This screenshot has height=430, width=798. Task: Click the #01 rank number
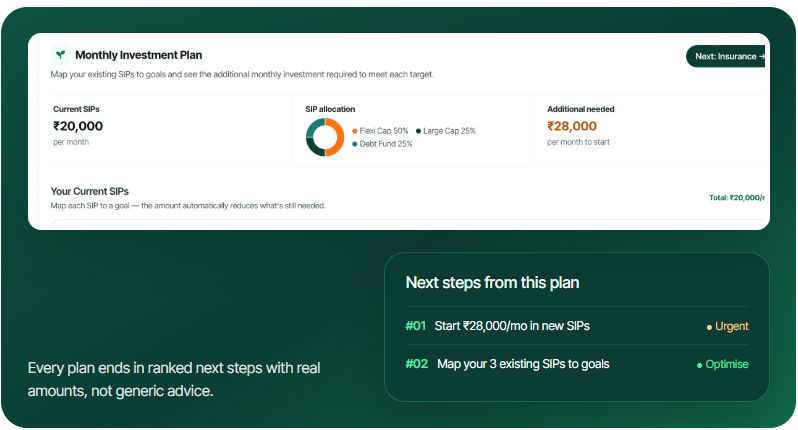click(x=415, y=326)
